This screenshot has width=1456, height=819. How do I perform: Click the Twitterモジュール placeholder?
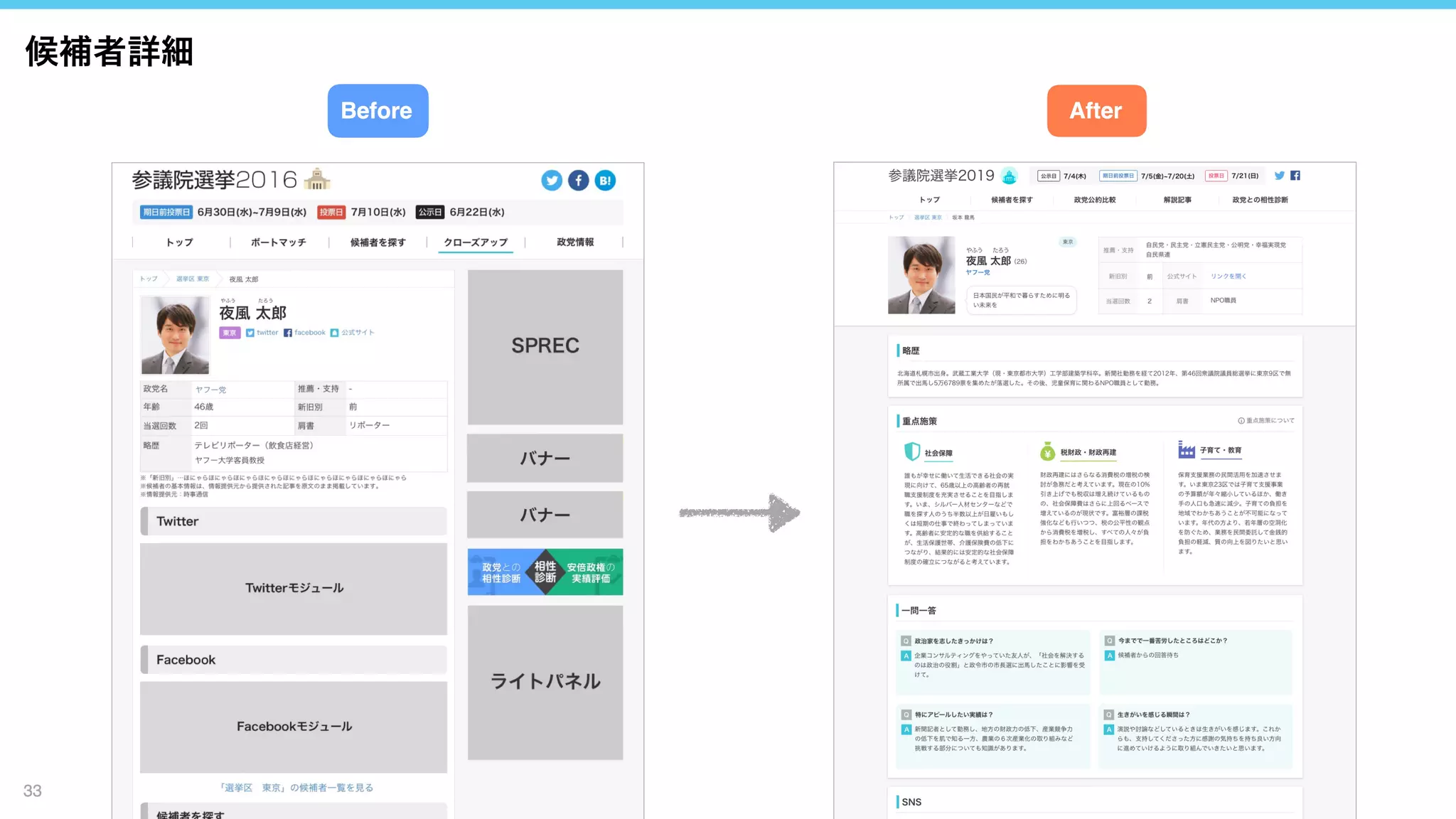294,589
